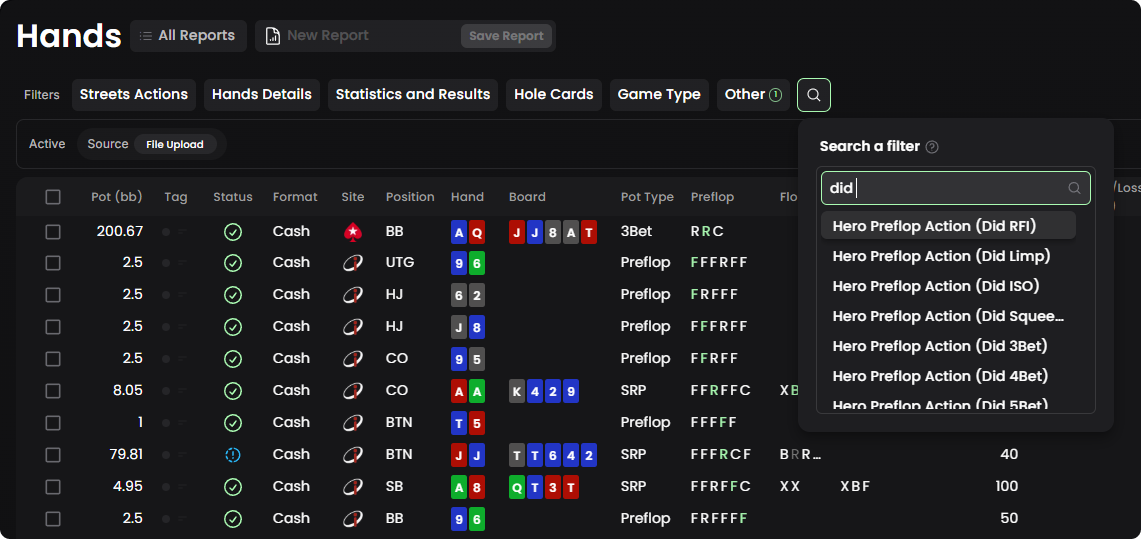Select Hero Preflop Action (Did 3Bet) option
Image resolution: width=1141 pixels, height=539 pixels.
(x=939, y=346)
